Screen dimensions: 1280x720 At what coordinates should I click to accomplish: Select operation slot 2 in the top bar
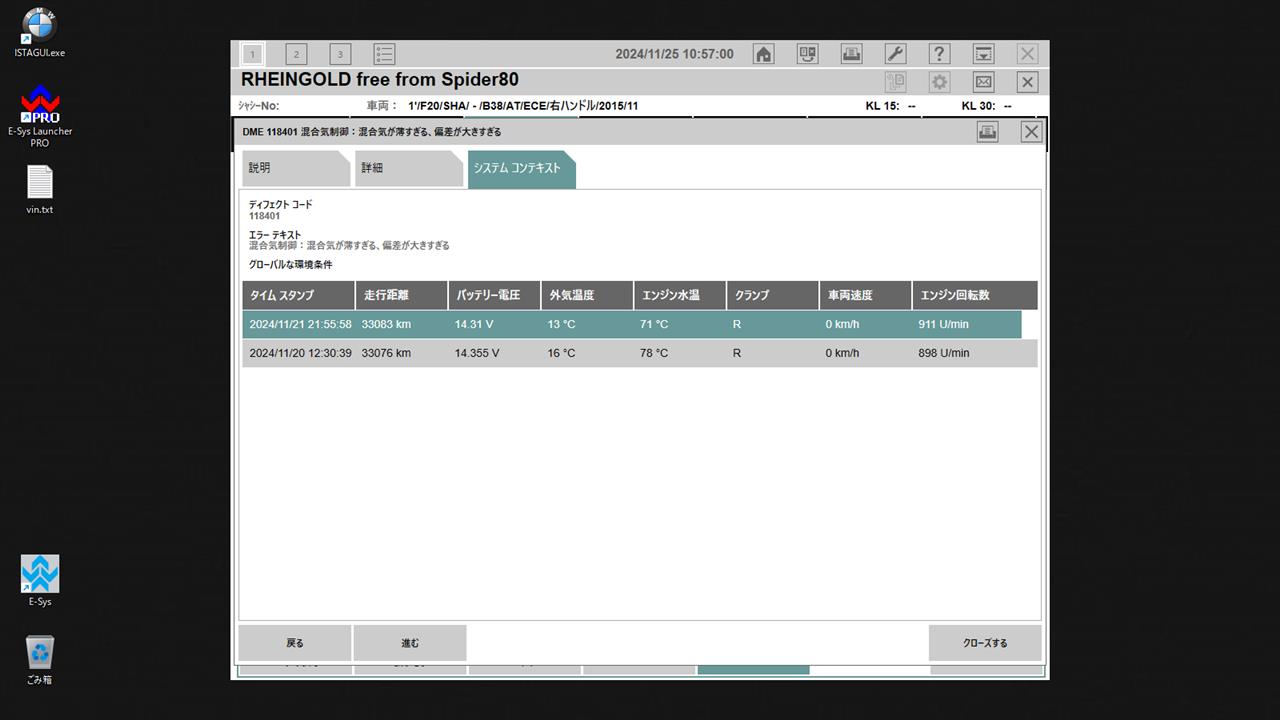296,54
